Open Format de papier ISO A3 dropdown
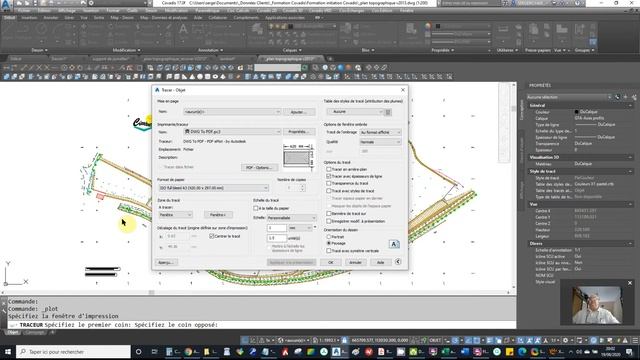This screenshot has width=640, height=360. (213, 188)
